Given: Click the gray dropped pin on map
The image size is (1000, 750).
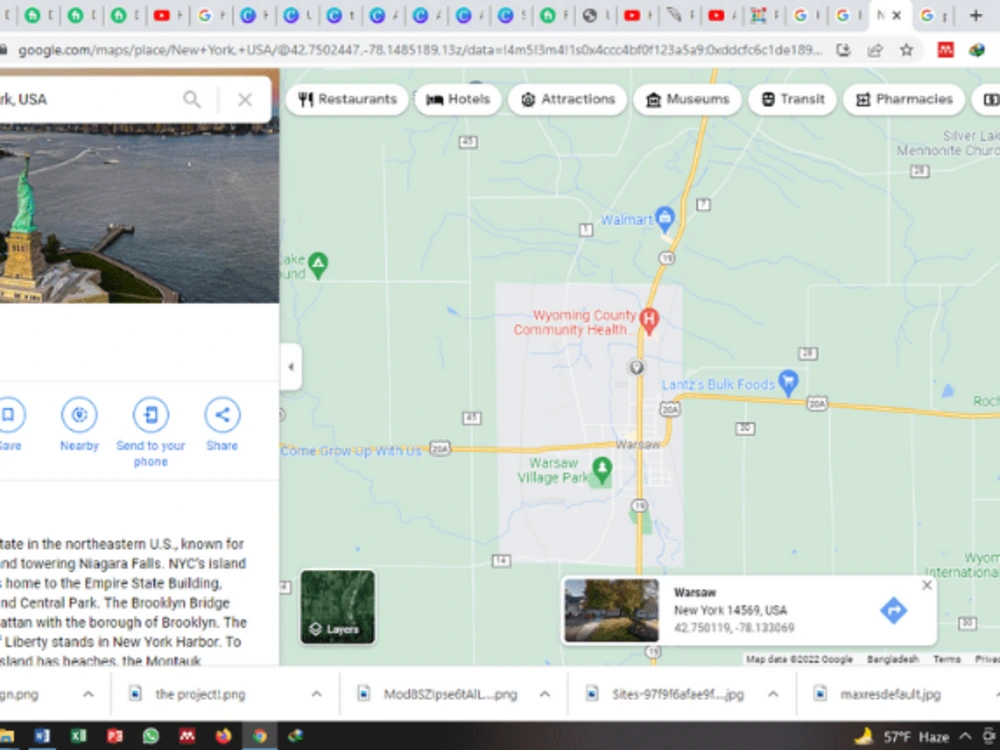Looking at the screenshot, I should click(636, 367).
